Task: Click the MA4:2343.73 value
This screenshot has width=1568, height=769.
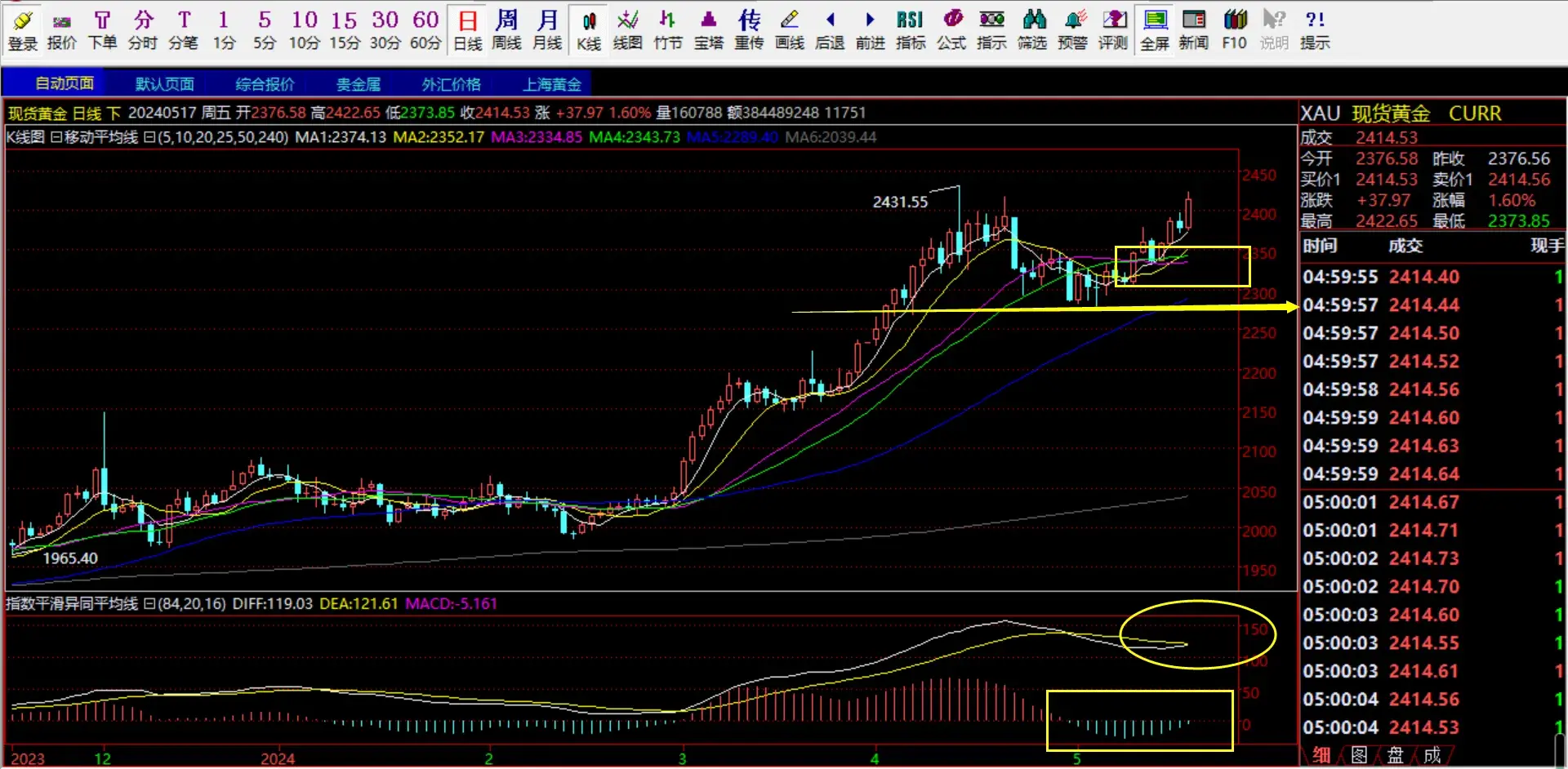Action: (x=635, y=137)
